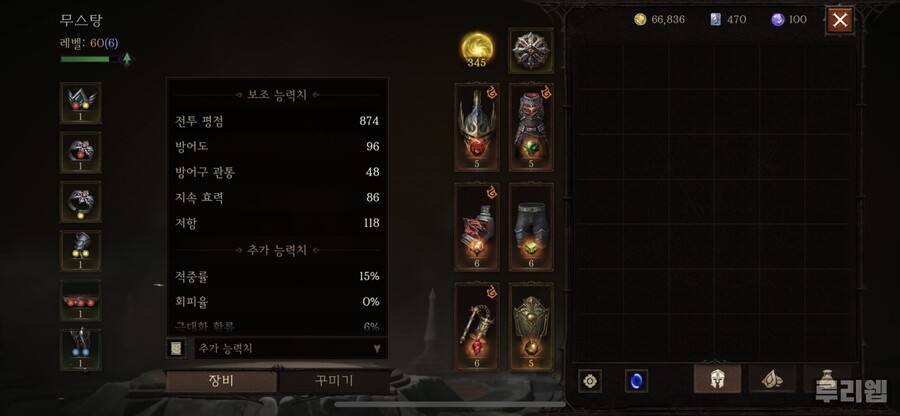This screenshot has width=900, height=416.
Task: Select the amulet slot at the top of the left column
Action: click(x=80, y=103)
